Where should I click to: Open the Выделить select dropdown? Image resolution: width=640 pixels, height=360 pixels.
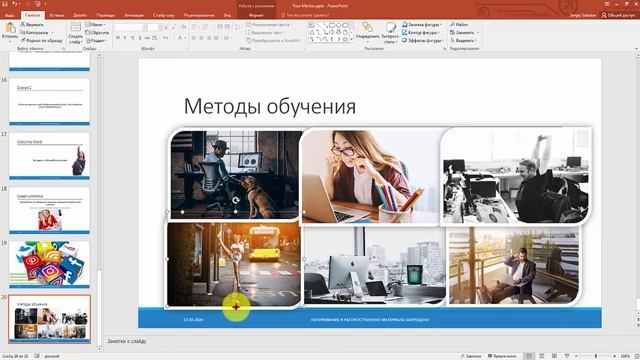pyautogui.click(x=463, y=40)
